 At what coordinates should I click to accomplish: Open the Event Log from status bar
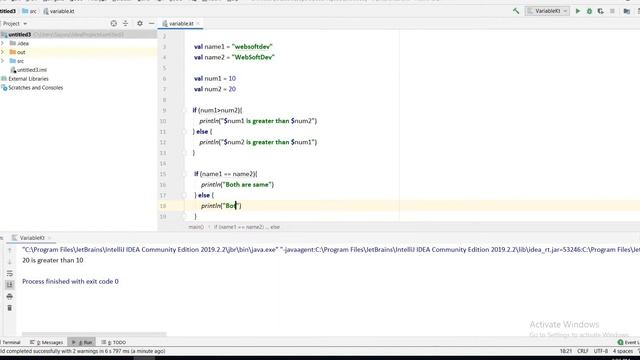coord(629,342)
